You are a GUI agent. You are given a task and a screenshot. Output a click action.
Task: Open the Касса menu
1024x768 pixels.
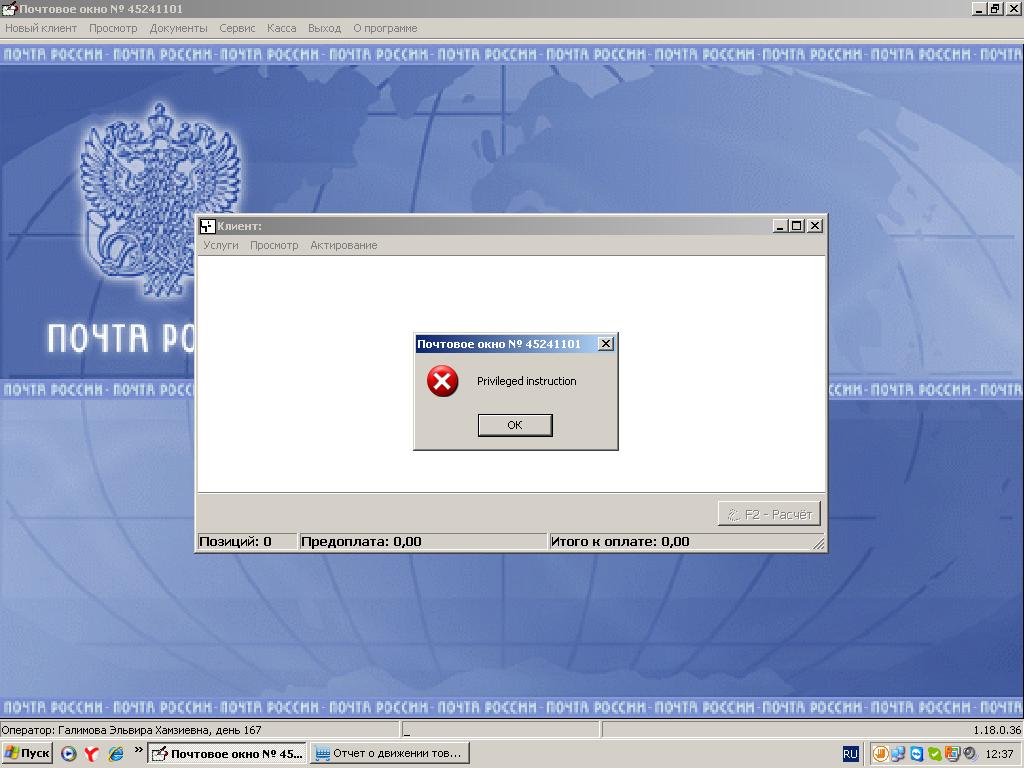point(281,28)
